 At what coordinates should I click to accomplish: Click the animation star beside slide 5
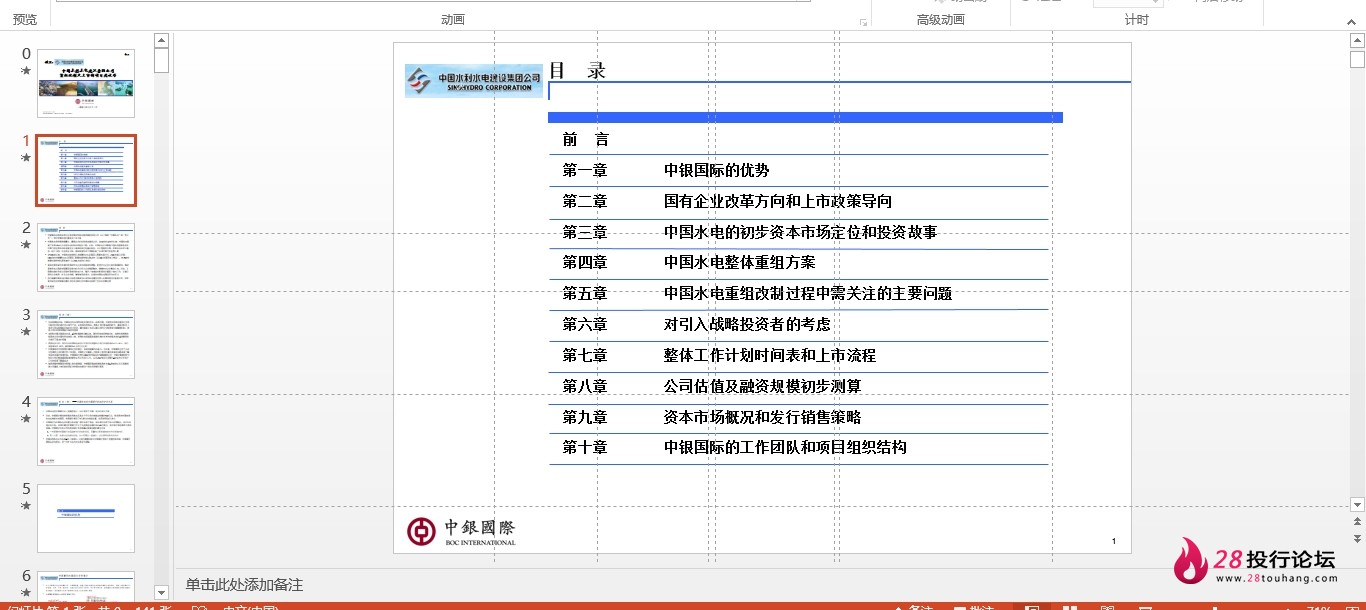pyautogui.click(x=26, y=505)
